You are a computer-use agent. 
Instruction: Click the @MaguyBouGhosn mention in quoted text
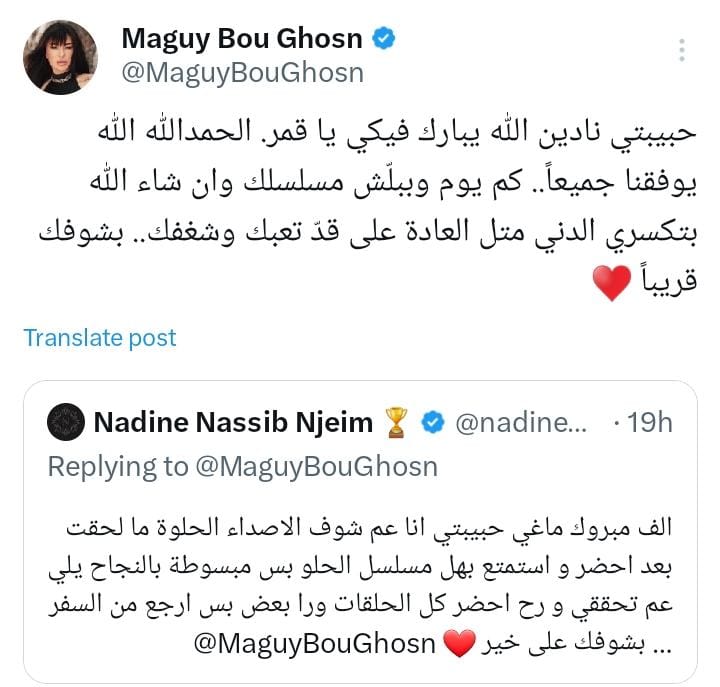pos(315,643)
